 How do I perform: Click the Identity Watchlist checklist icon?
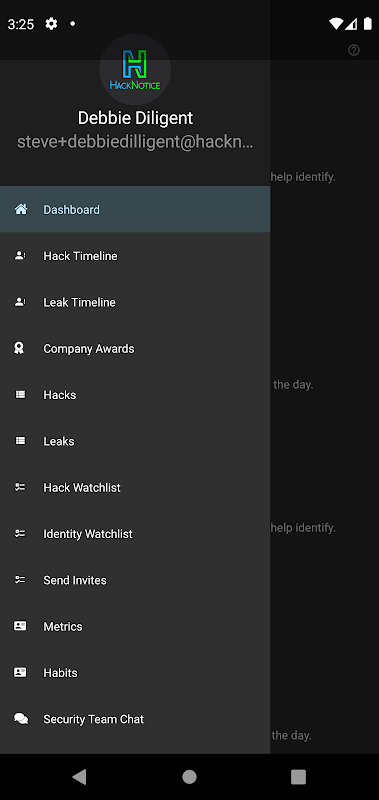click(x=20, y=534)
